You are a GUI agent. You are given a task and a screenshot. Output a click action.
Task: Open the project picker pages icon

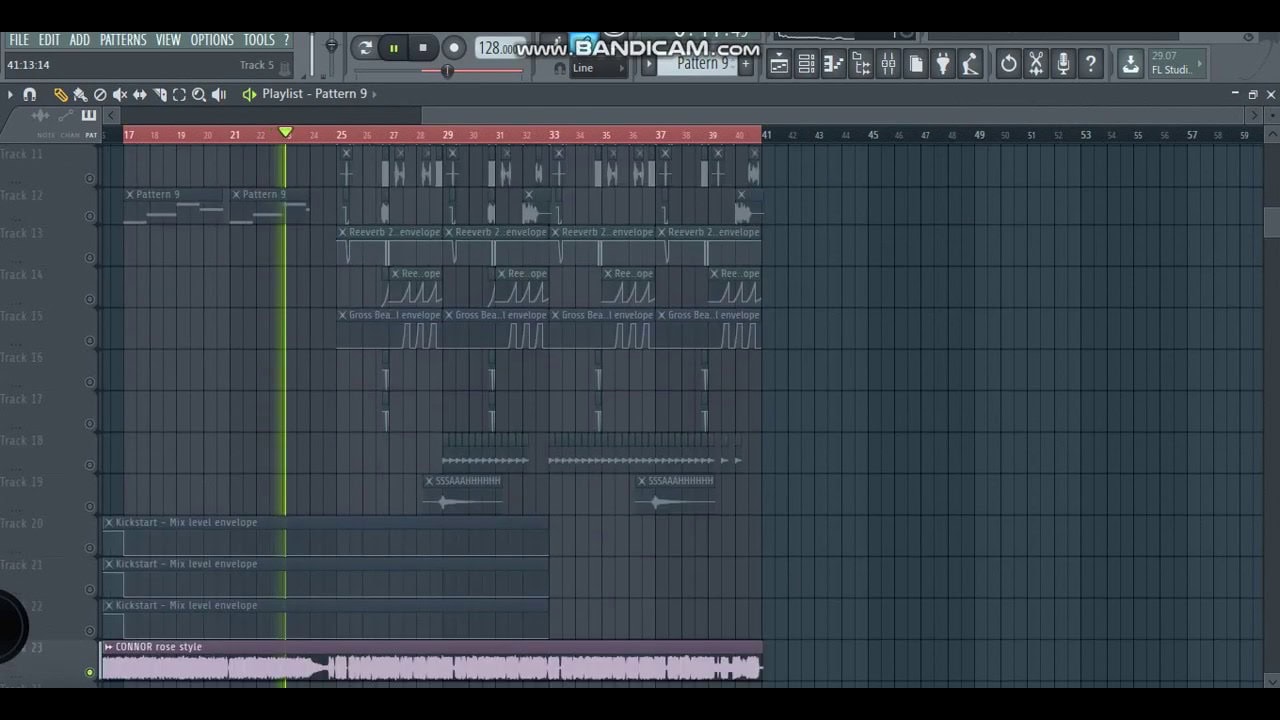[x=916, y=65]
